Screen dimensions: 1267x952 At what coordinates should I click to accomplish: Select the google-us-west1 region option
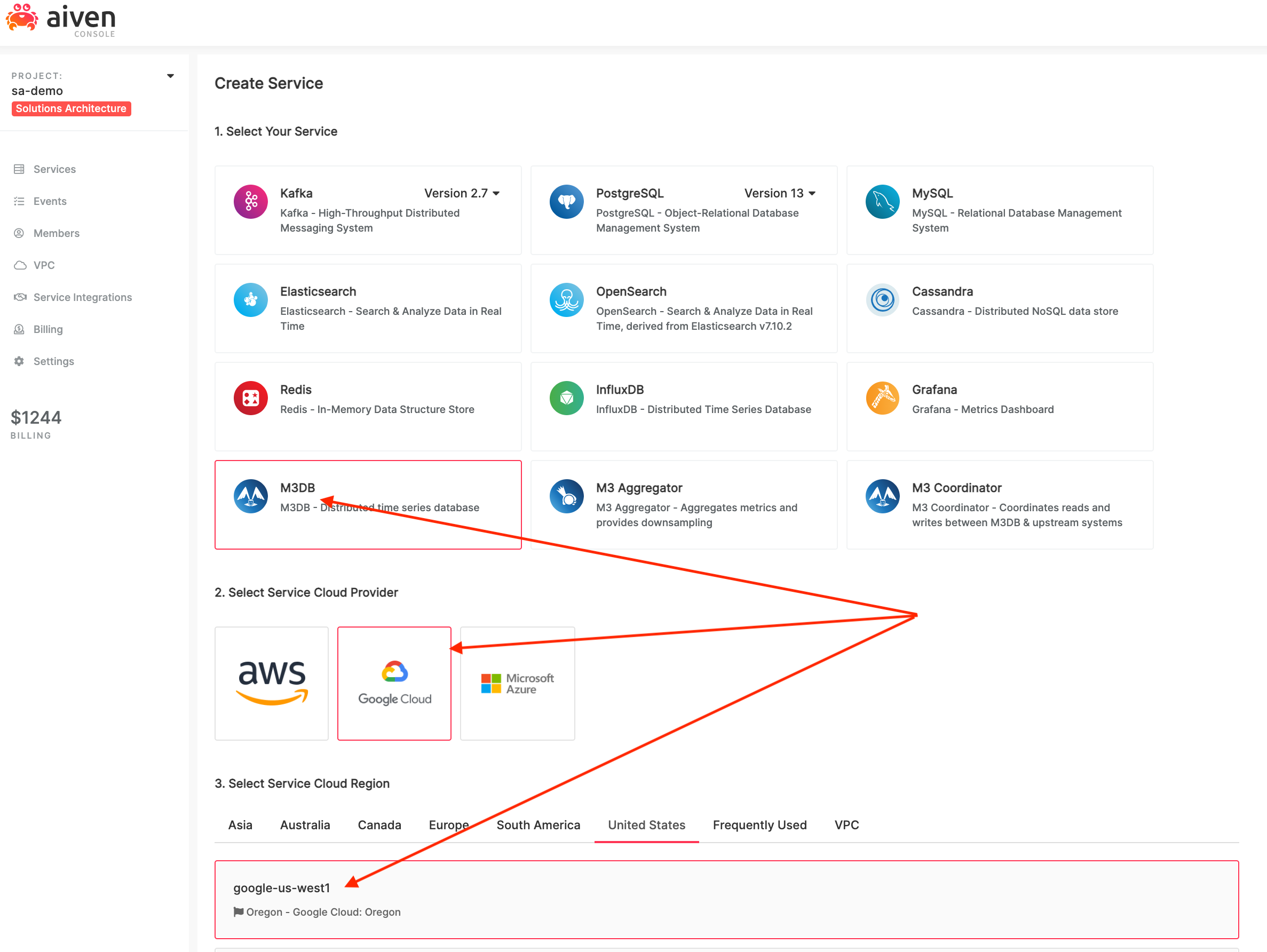(726, 899)
